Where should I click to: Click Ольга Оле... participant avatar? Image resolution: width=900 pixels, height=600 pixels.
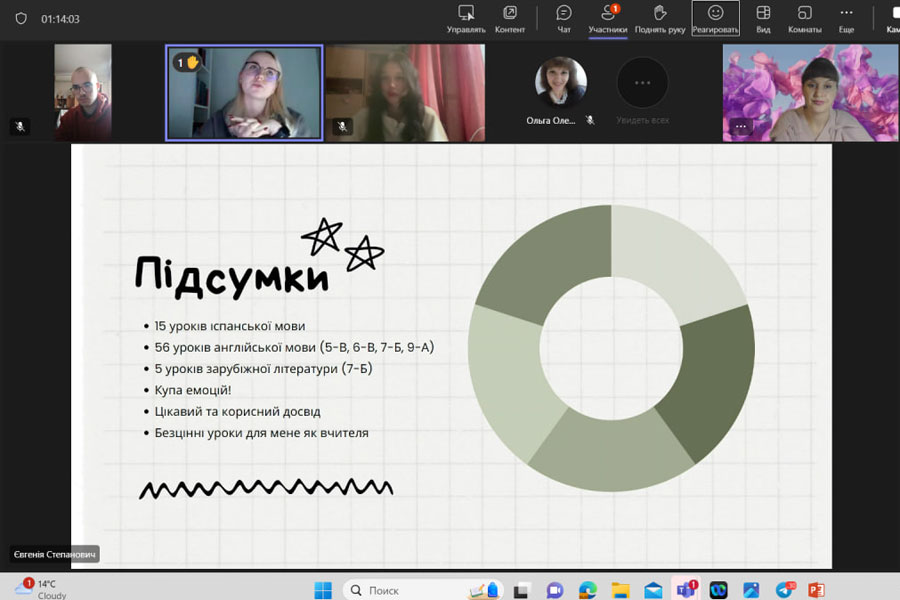coord(561,82)
